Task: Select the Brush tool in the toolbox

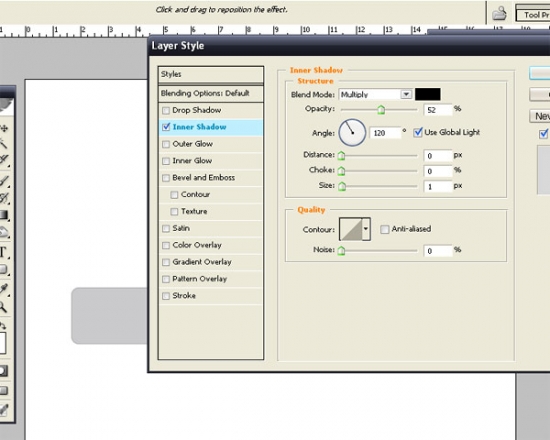Action: (x=4, y=181)
